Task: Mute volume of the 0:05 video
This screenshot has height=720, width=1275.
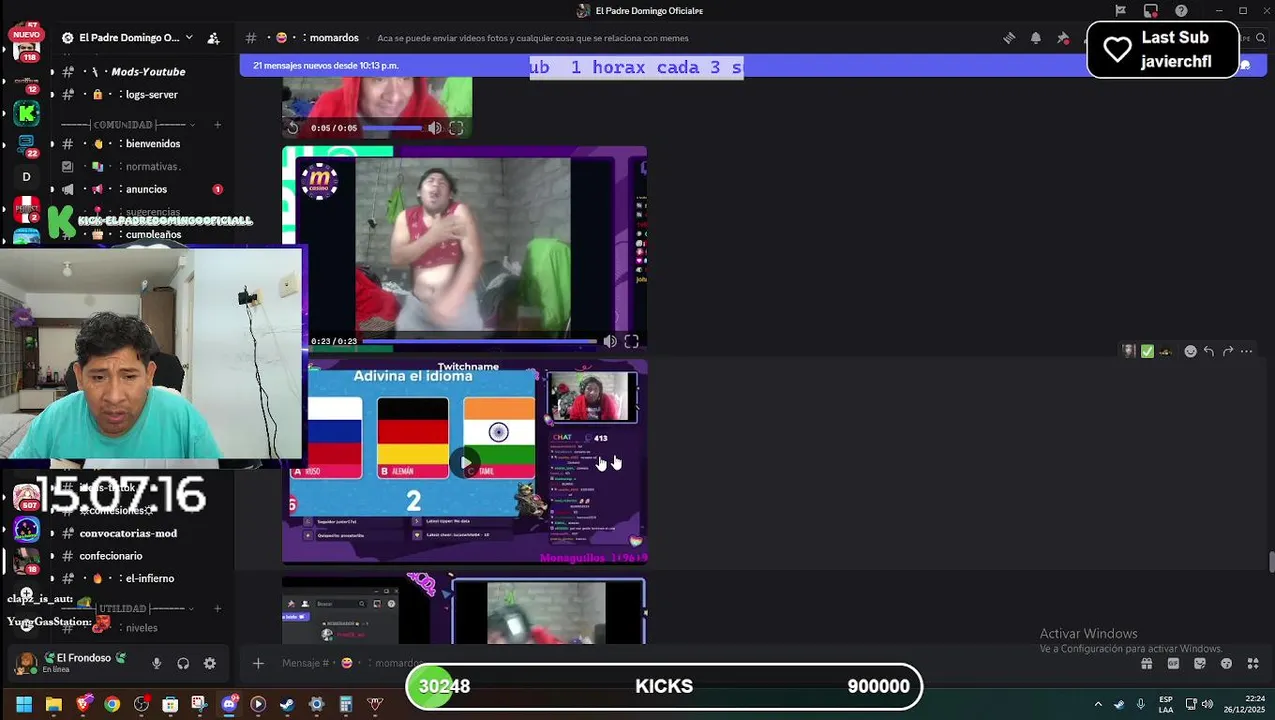Action: [x=435, y=128]
